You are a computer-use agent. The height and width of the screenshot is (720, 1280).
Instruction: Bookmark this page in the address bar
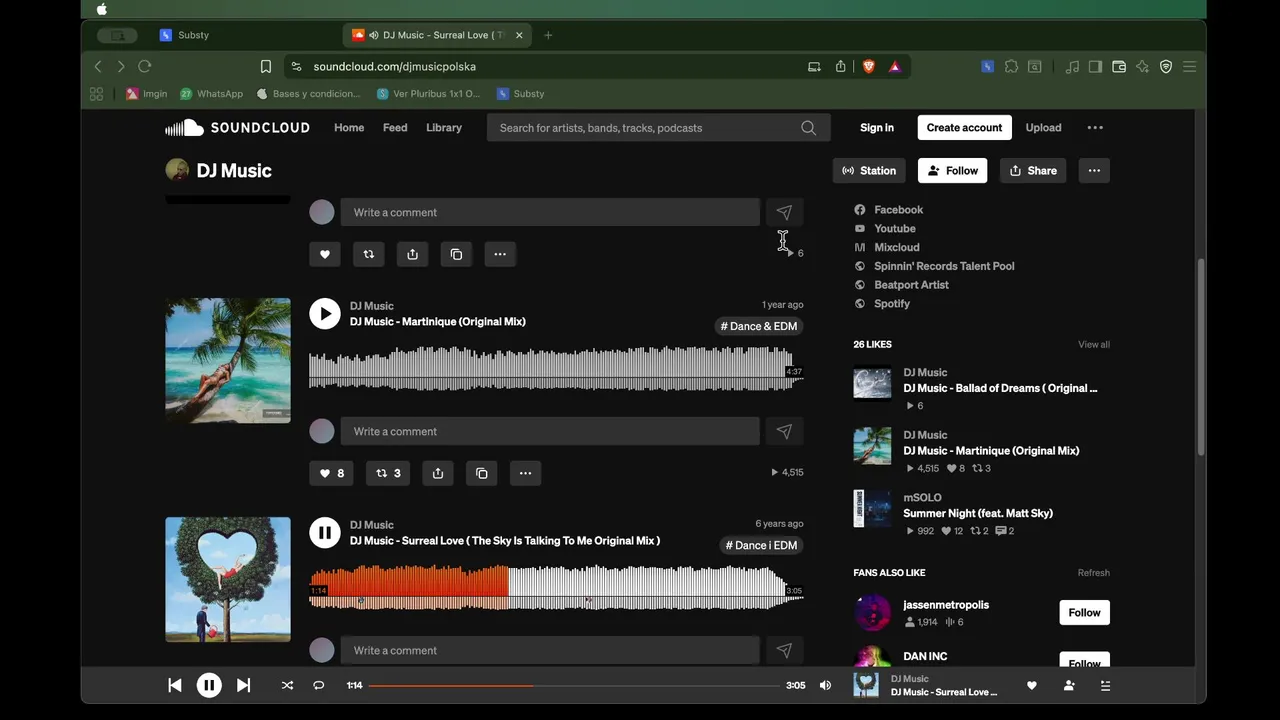click(266, 67)
